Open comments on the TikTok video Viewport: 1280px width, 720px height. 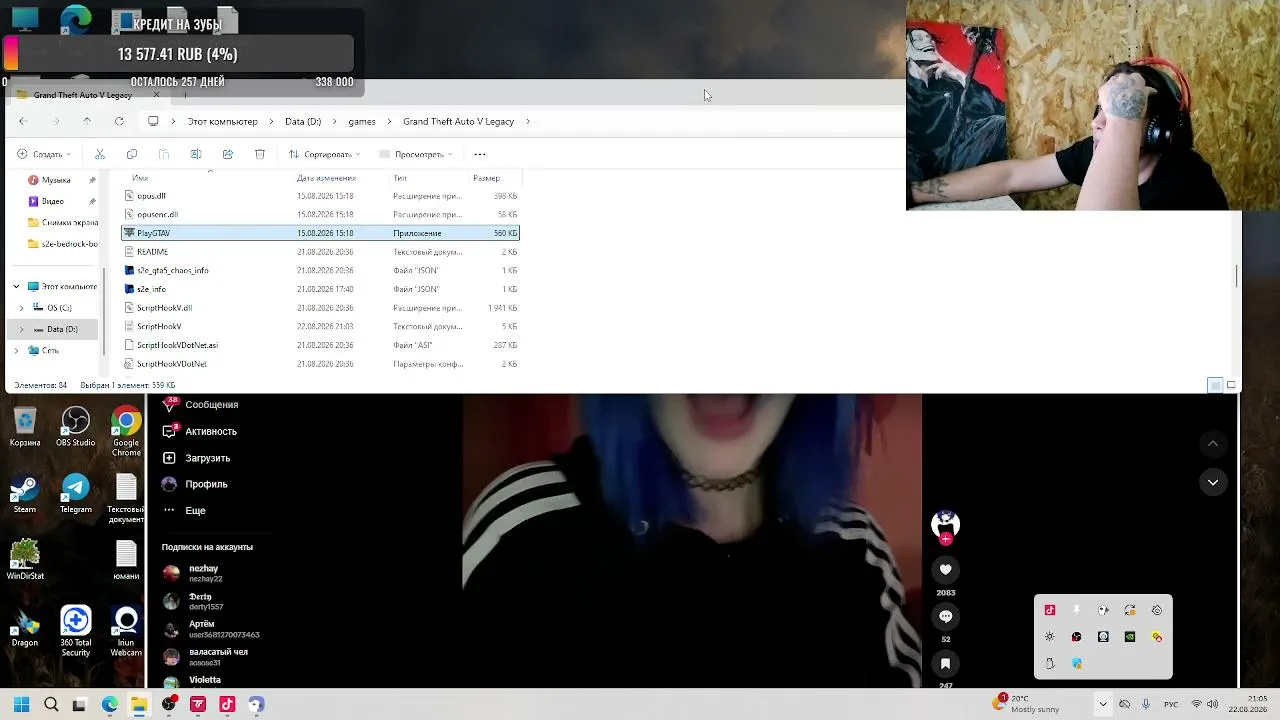point(945,616)
